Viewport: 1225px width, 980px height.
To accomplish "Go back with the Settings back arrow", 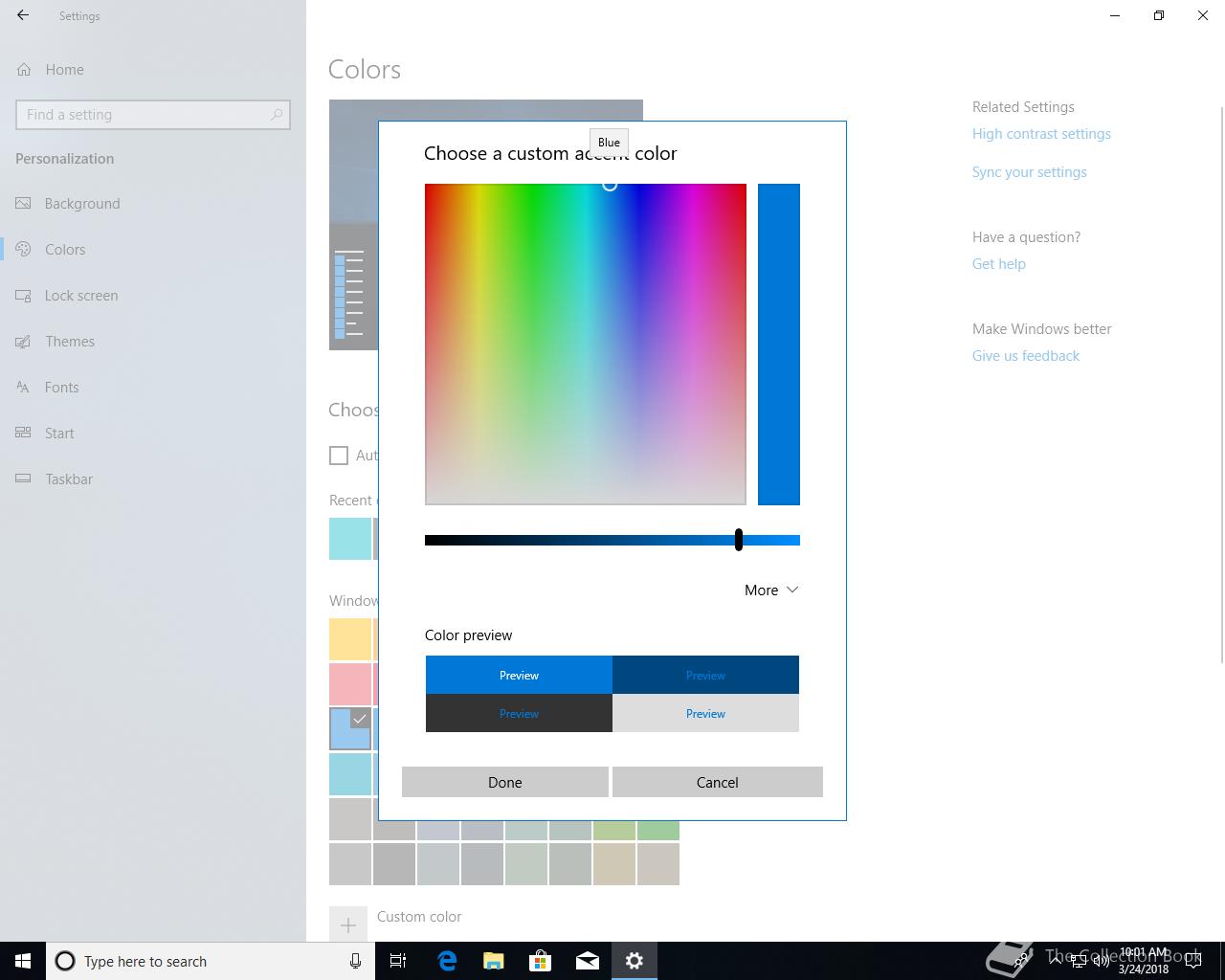I will coord(23,15).
